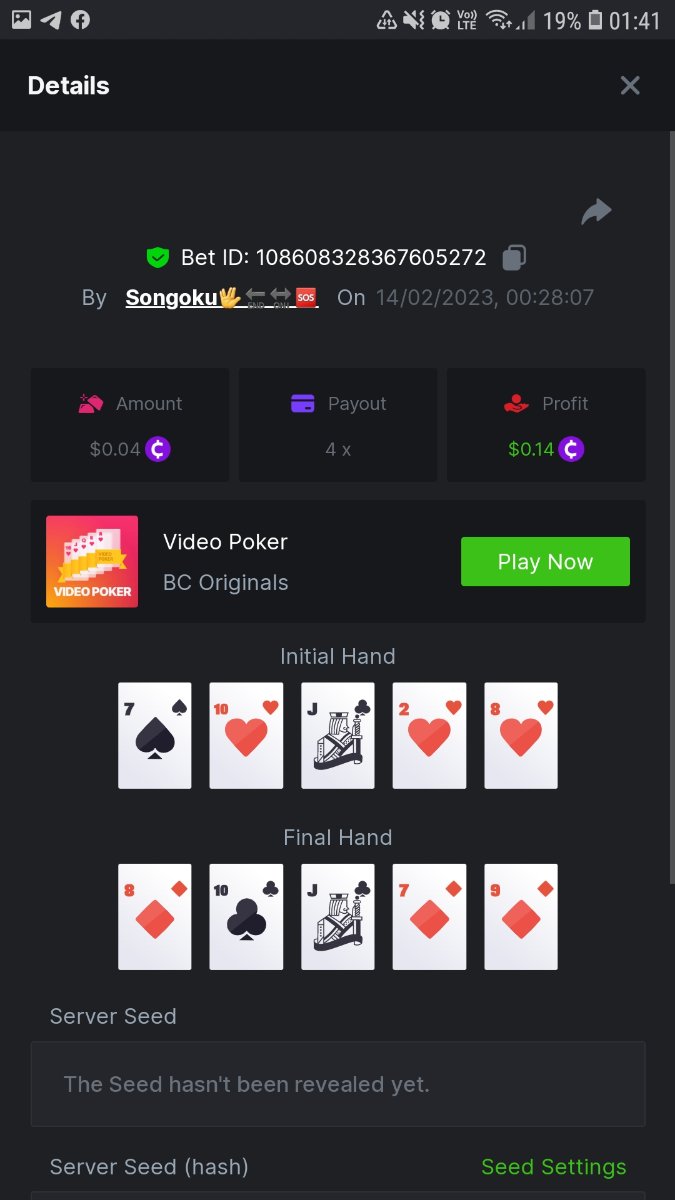
Task: Tap the share arrow icon
Action: (x=596, y=212)
